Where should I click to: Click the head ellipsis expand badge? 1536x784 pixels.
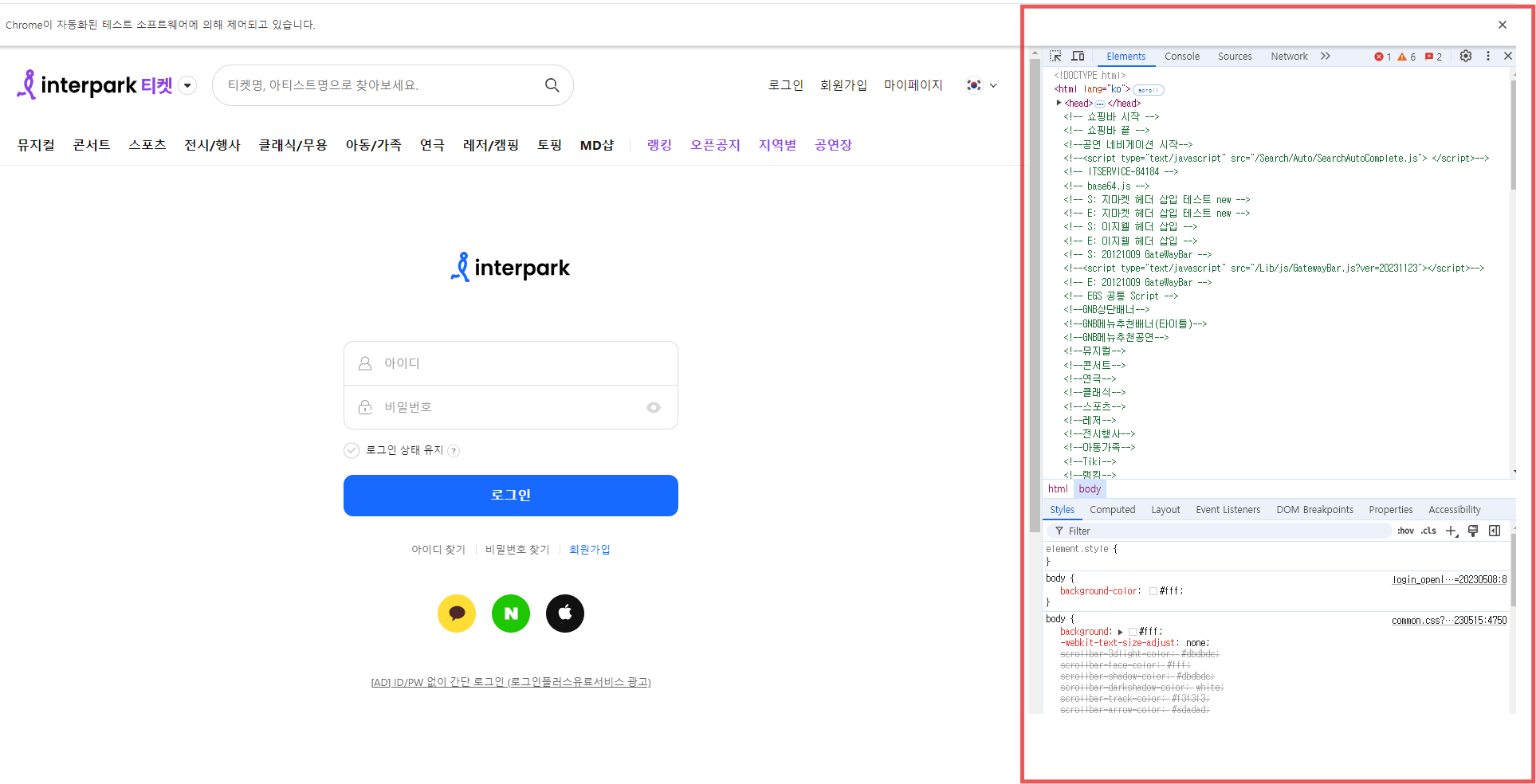point(1100,104)
